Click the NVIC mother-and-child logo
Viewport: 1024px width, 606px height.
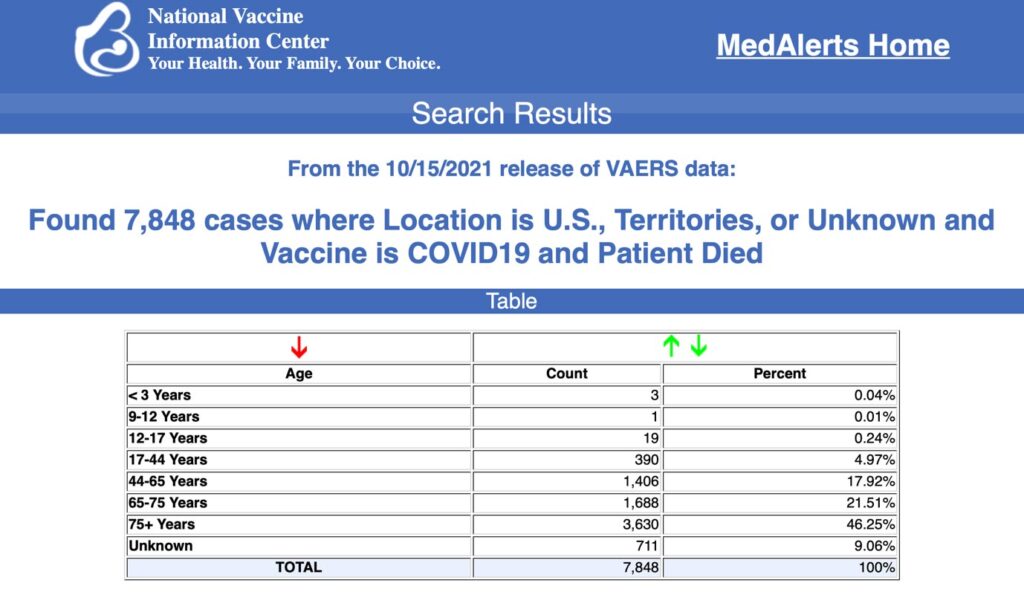106,38
